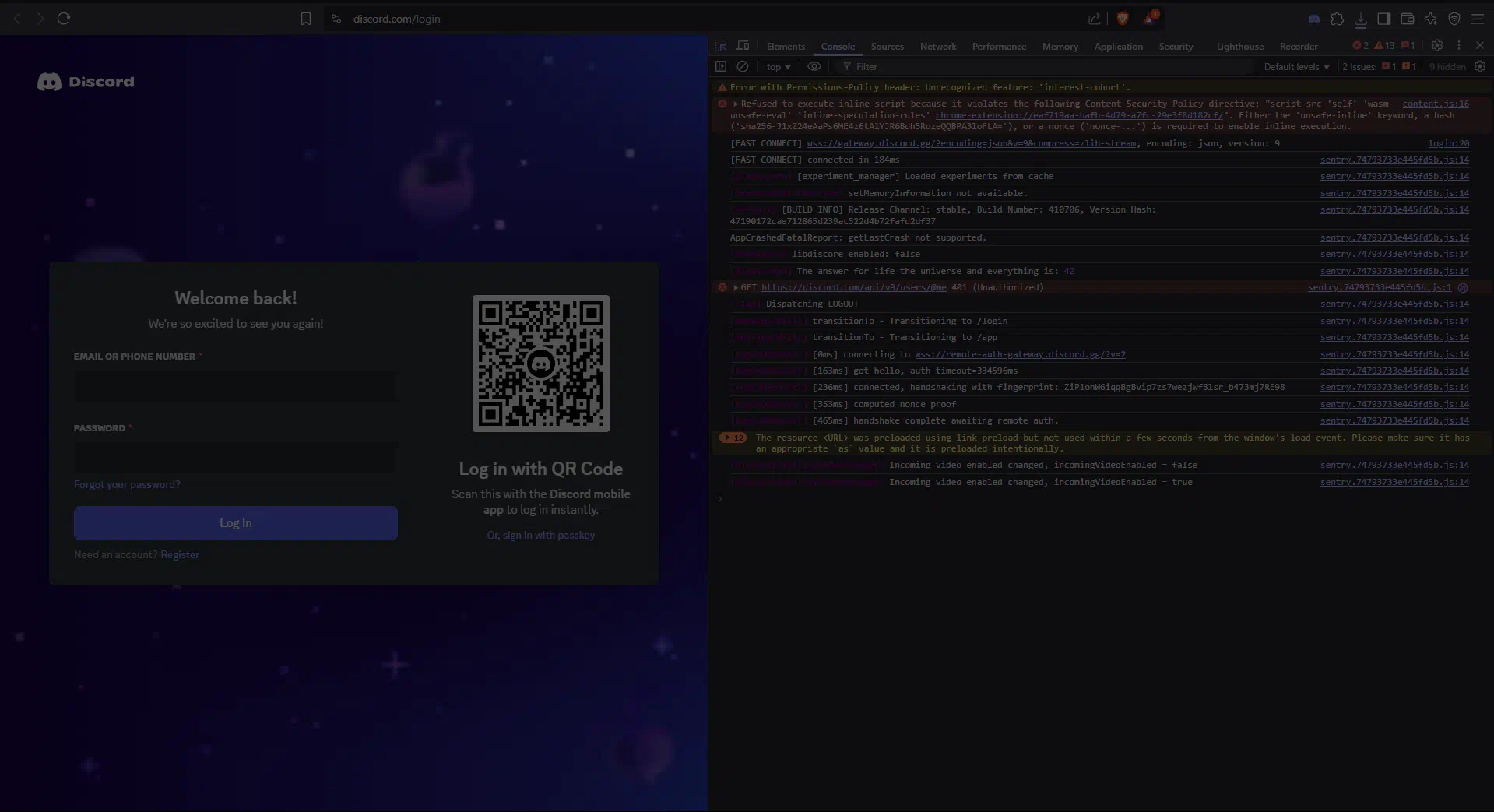The image size is (1494, 812).
Task: Open Leo AI sparkle icon
Action: [x=1431, y=19]
